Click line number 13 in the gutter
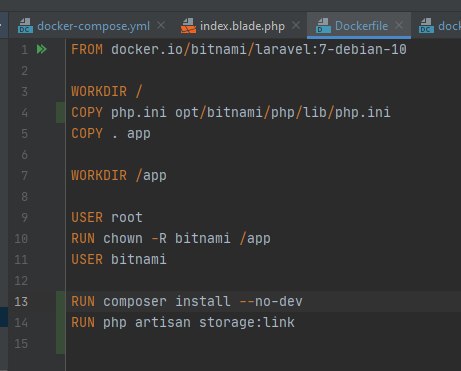 [21, 302]
